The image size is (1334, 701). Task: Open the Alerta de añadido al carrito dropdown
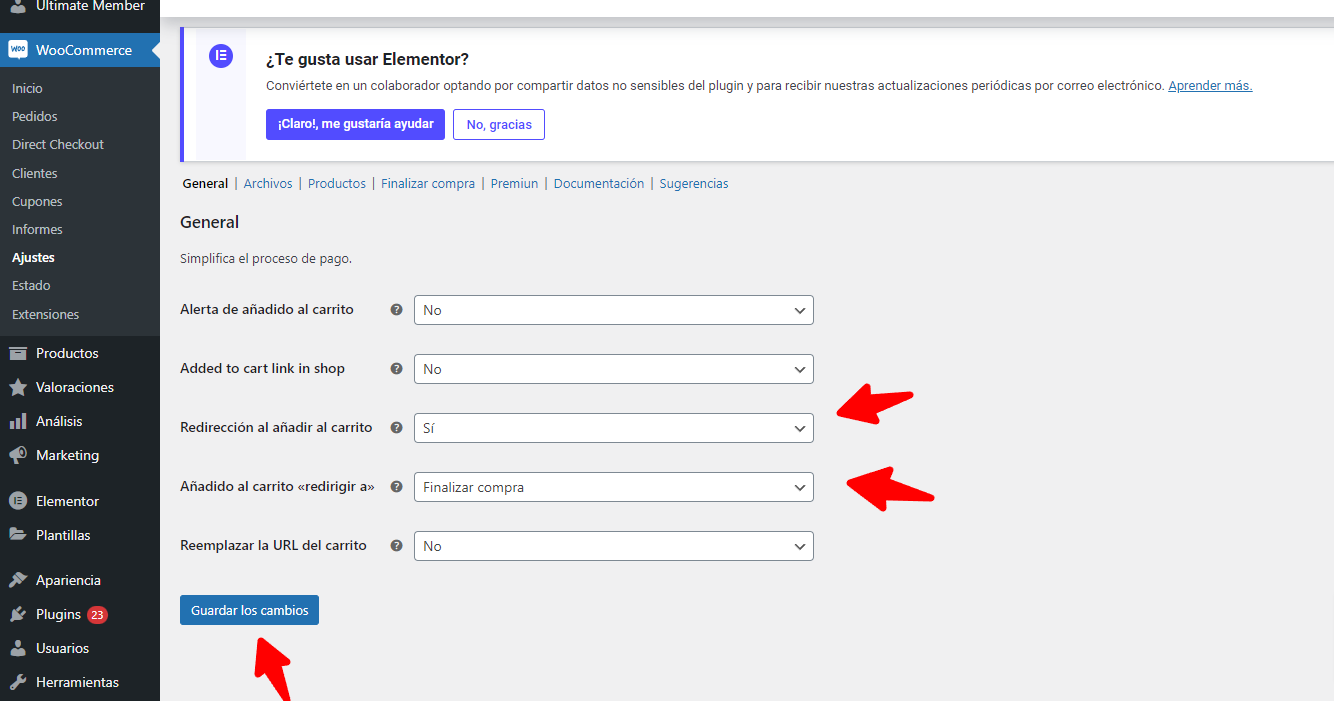click(x=614, y=310)
